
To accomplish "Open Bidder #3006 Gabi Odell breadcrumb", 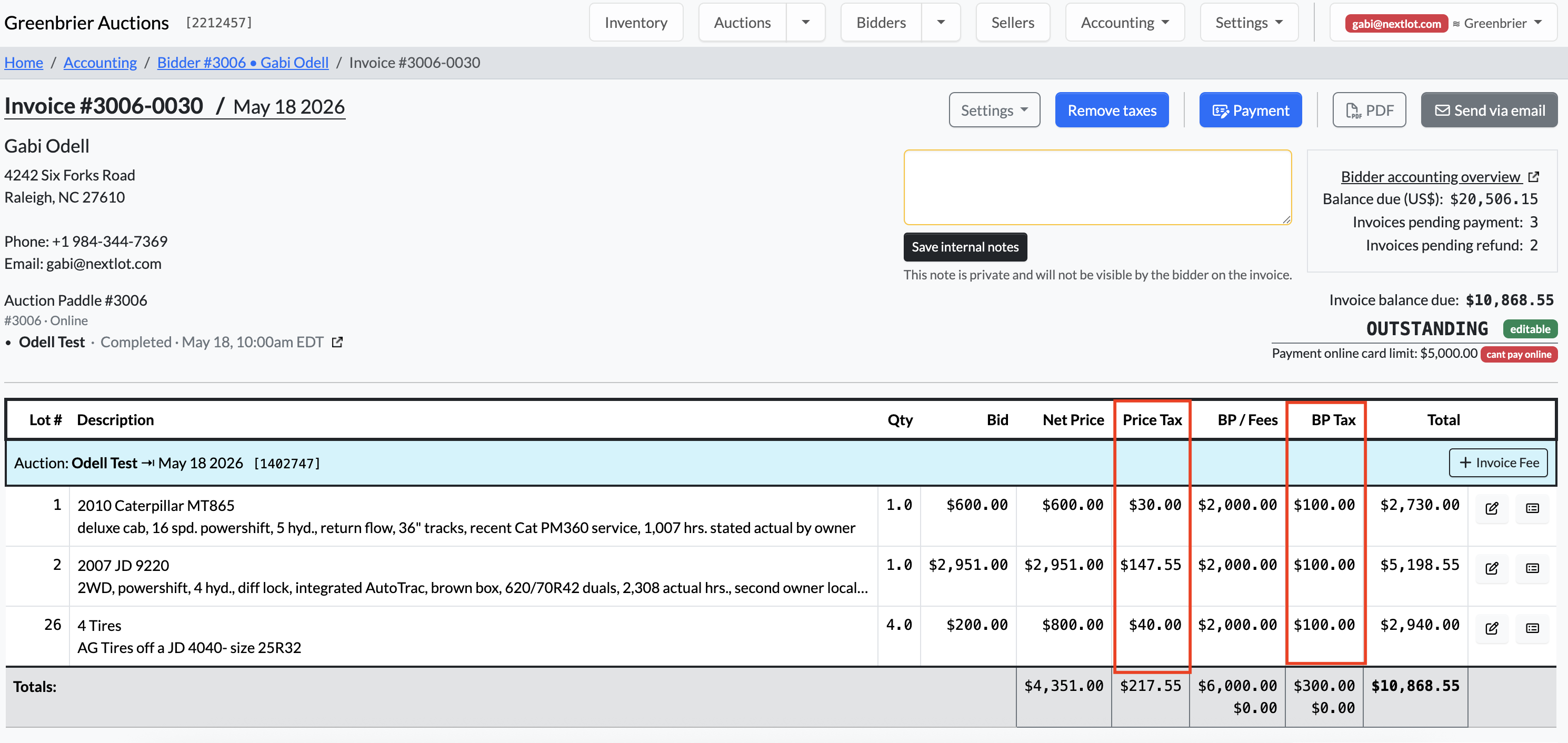I will (x=242, y=62).
